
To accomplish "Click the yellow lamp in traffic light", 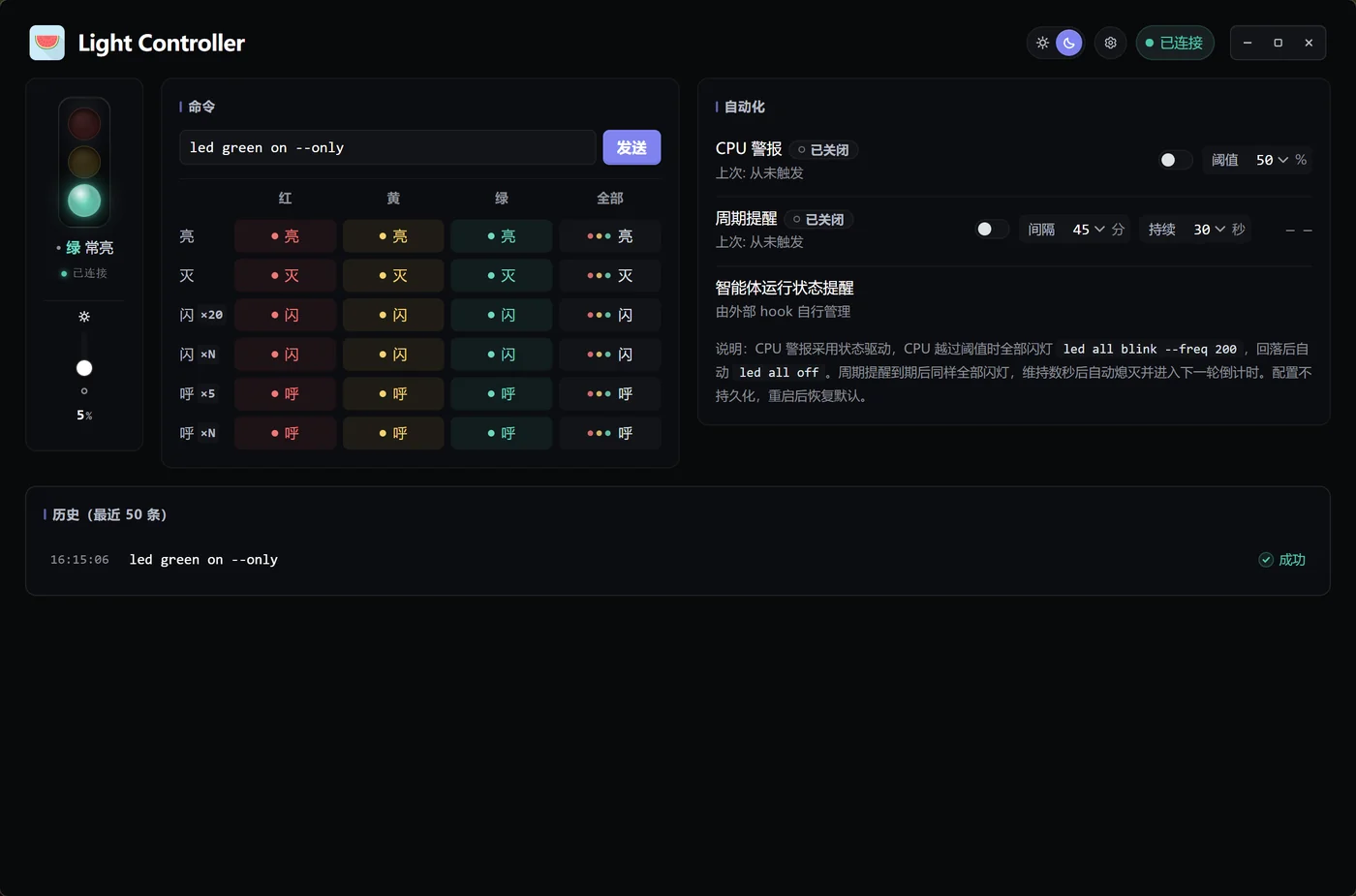I will click(84, 162).
